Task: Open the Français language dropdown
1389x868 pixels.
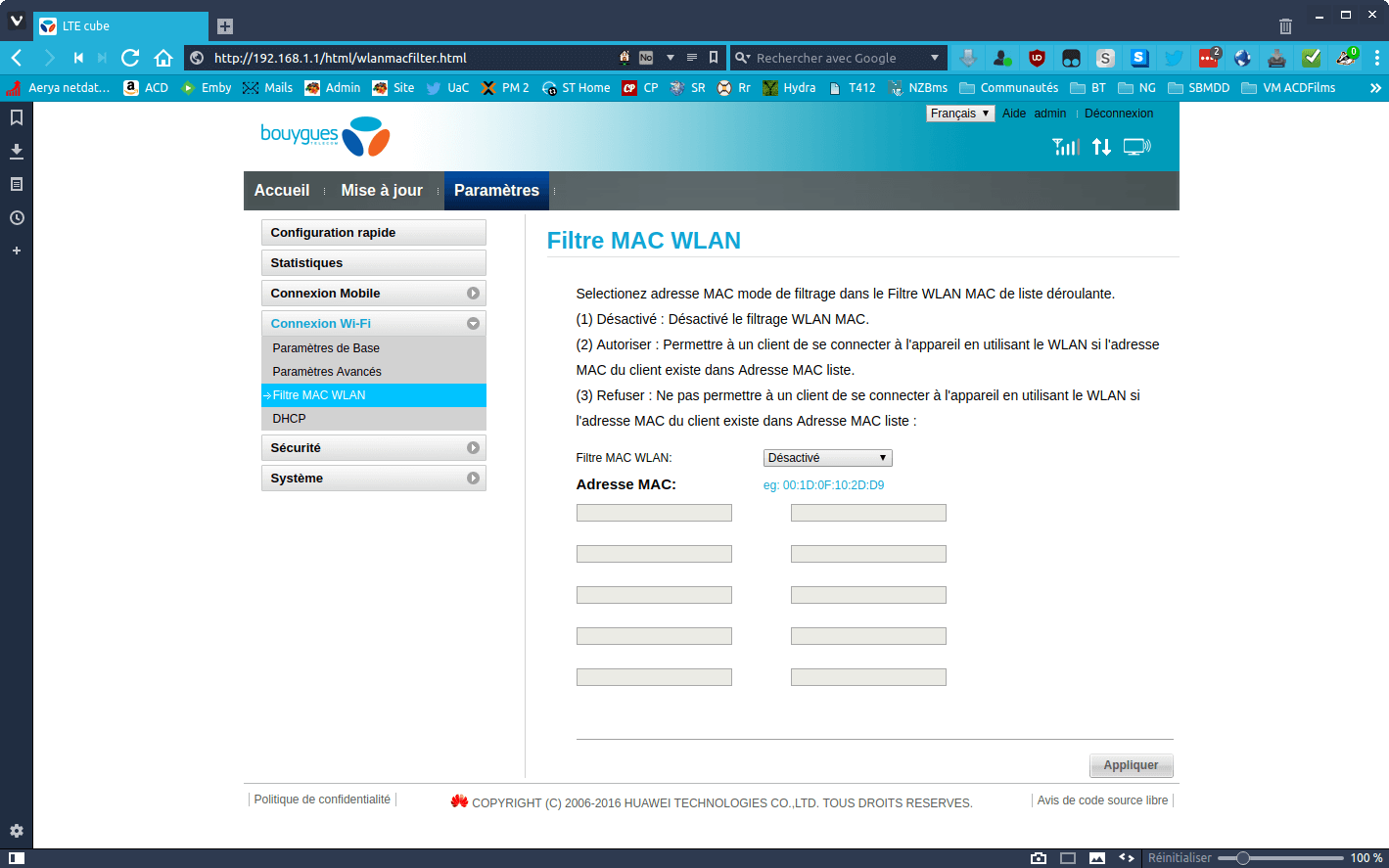Action: [x=960, y=114]
